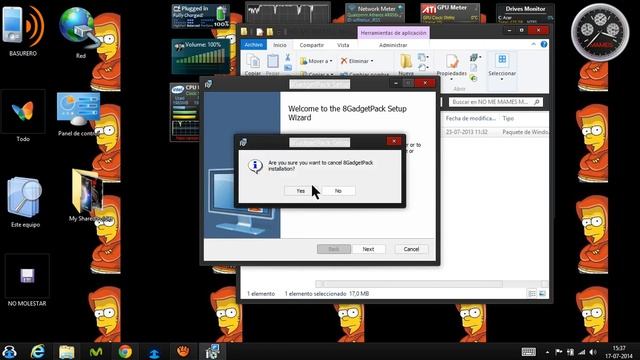Viewport: 640px width, 360px height.
Task: Click the clock gadget on desktop
Action: point(600,32)
